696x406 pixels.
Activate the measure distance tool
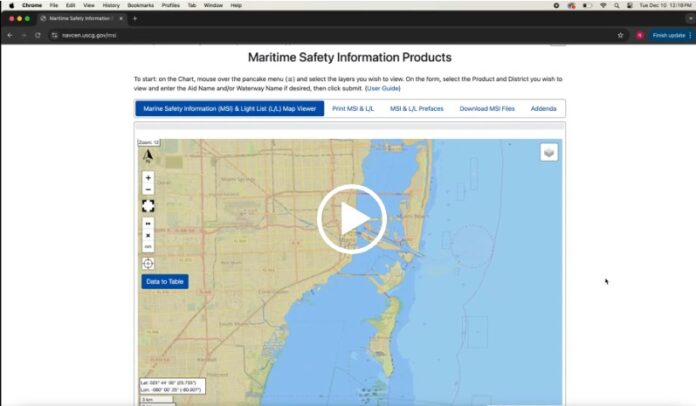148,225
